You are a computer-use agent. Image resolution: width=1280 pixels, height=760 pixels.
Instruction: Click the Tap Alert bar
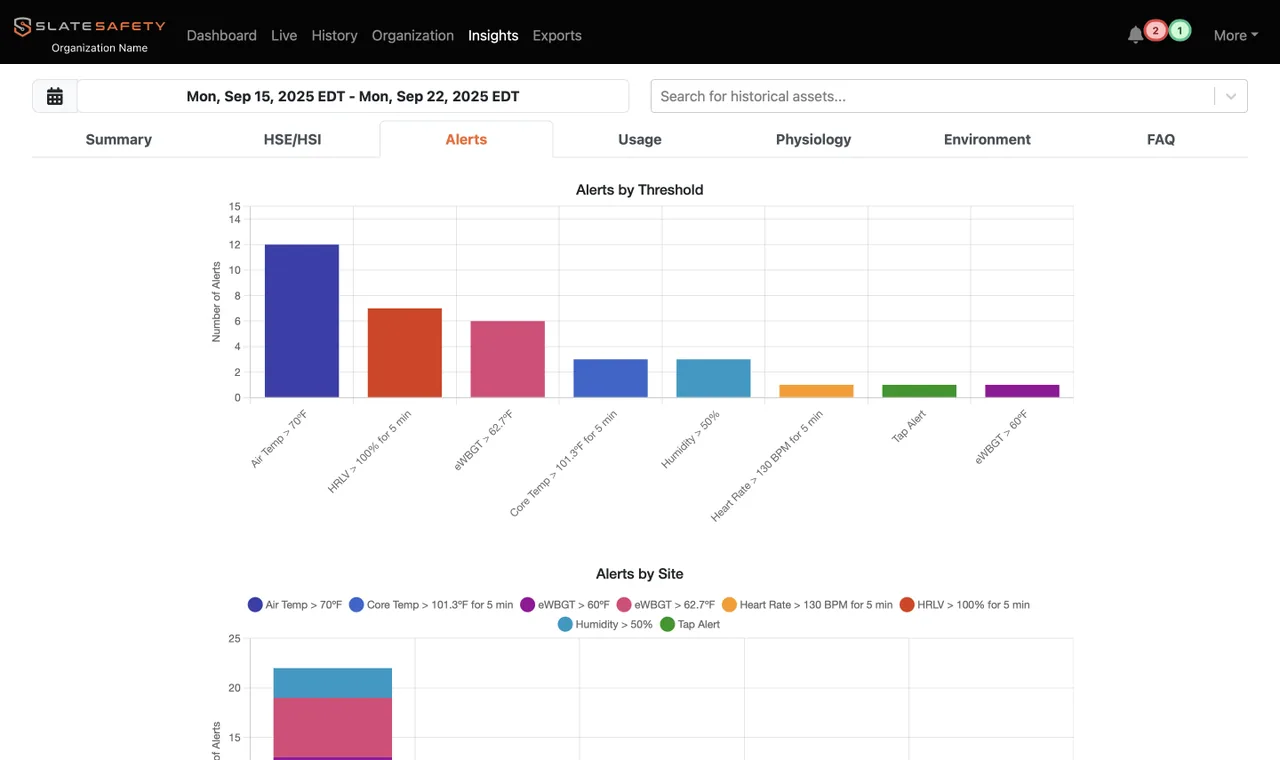click(x=919, y=391)
